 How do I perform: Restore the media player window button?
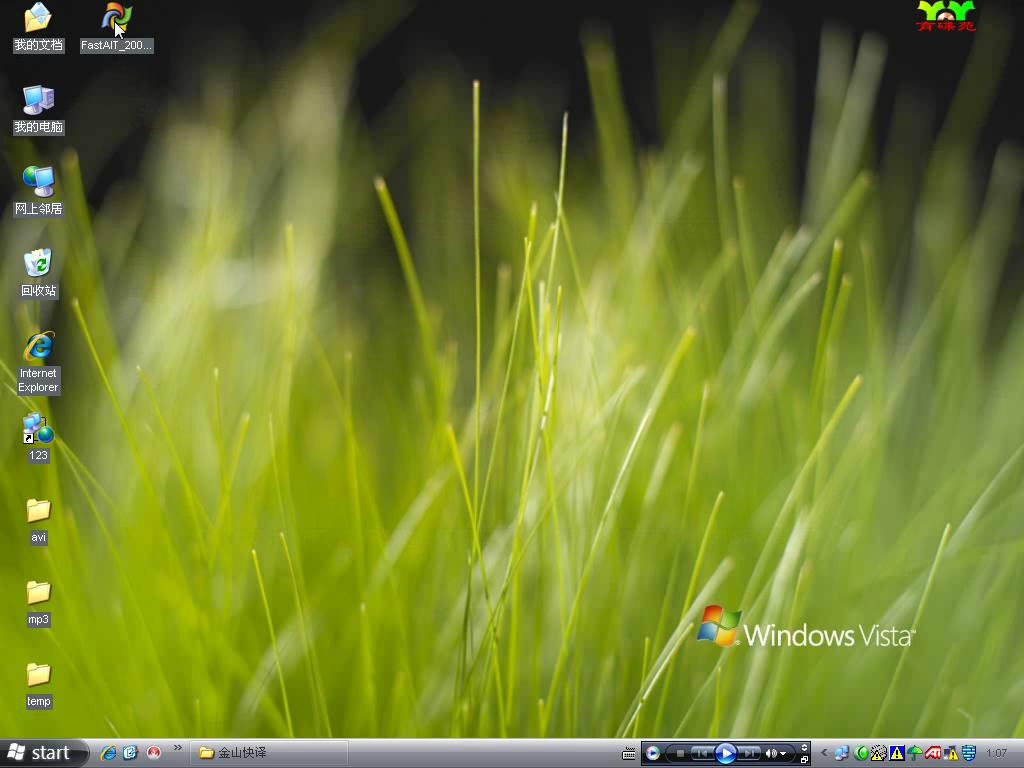click(805, 760)
